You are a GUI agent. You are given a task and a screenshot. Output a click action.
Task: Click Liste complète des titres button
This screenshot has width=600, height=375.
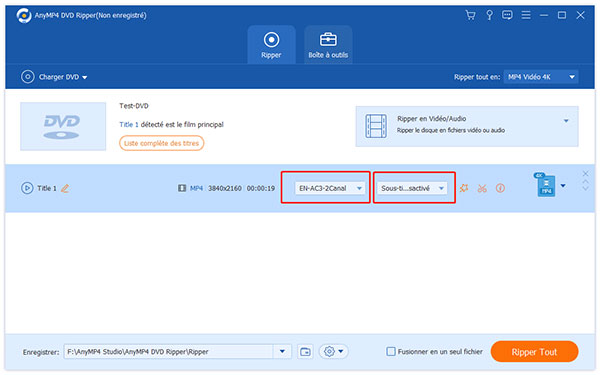(x=161, y=143)
